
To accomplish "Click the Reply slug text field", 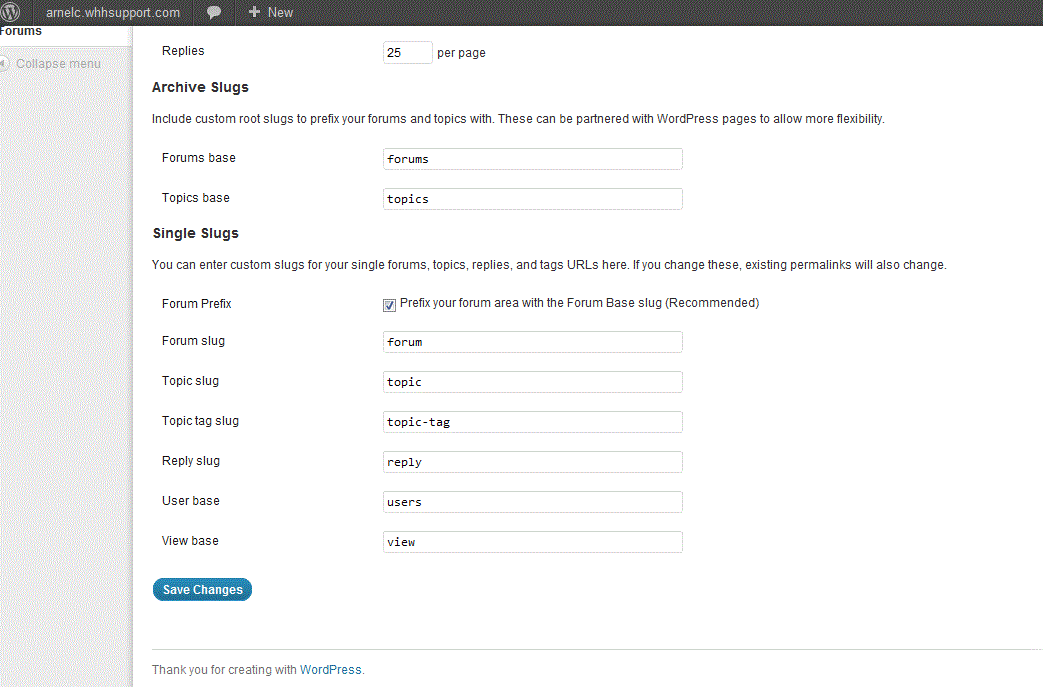I will click(x=532, y=462).
